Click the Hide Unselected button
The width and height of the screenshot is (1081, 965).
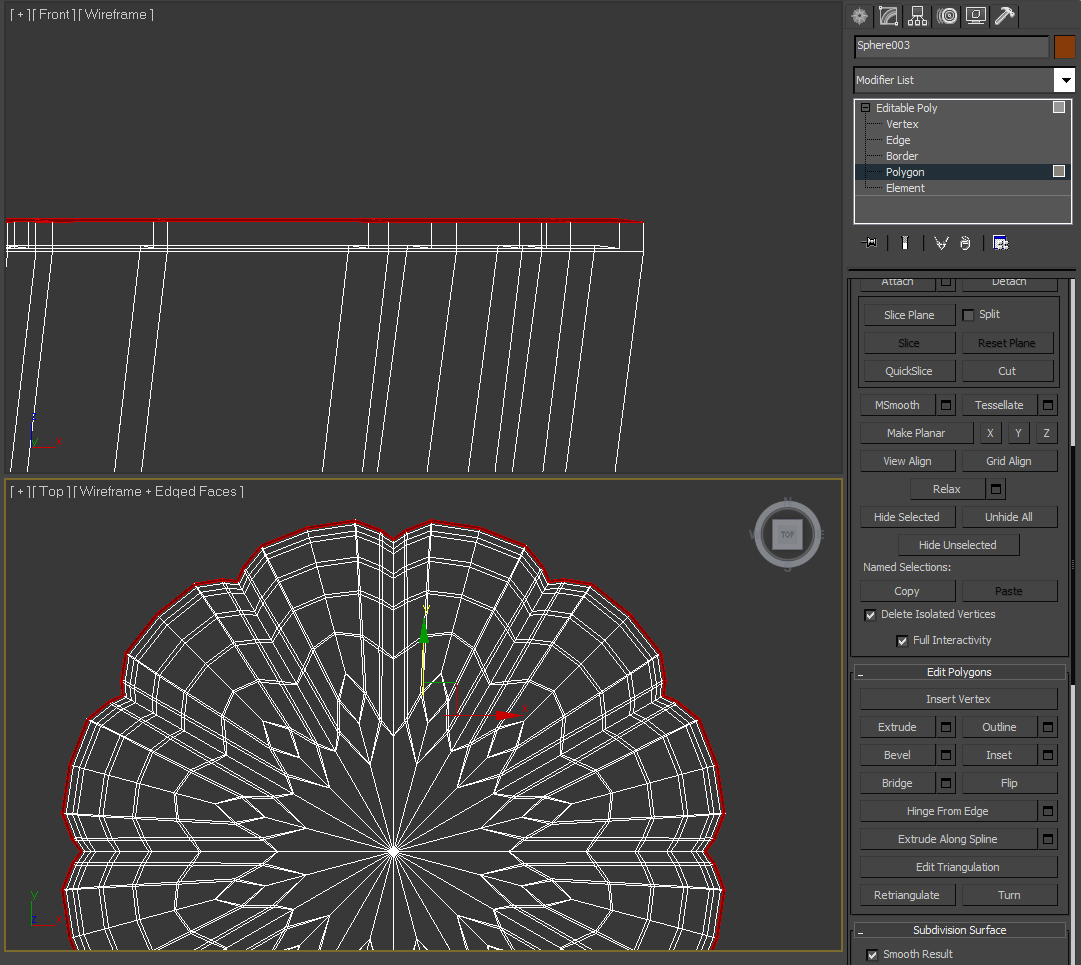pos(958,545)
